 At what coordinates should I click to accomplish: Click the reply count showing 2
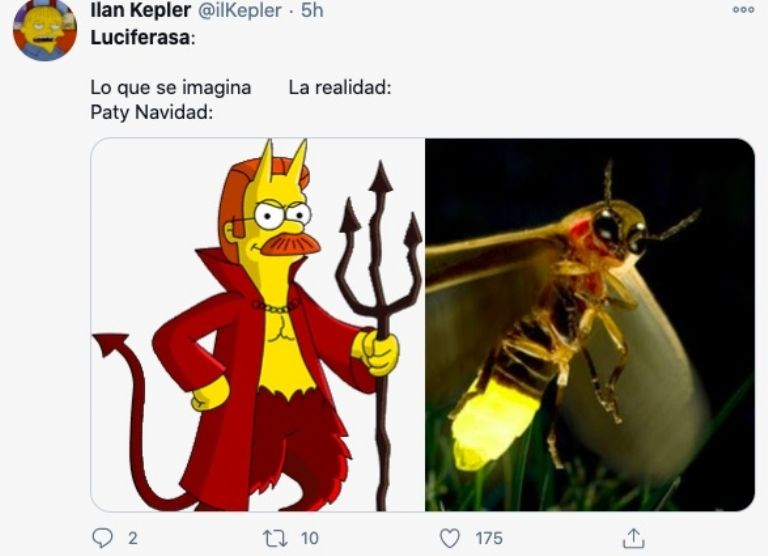point(133,538)
